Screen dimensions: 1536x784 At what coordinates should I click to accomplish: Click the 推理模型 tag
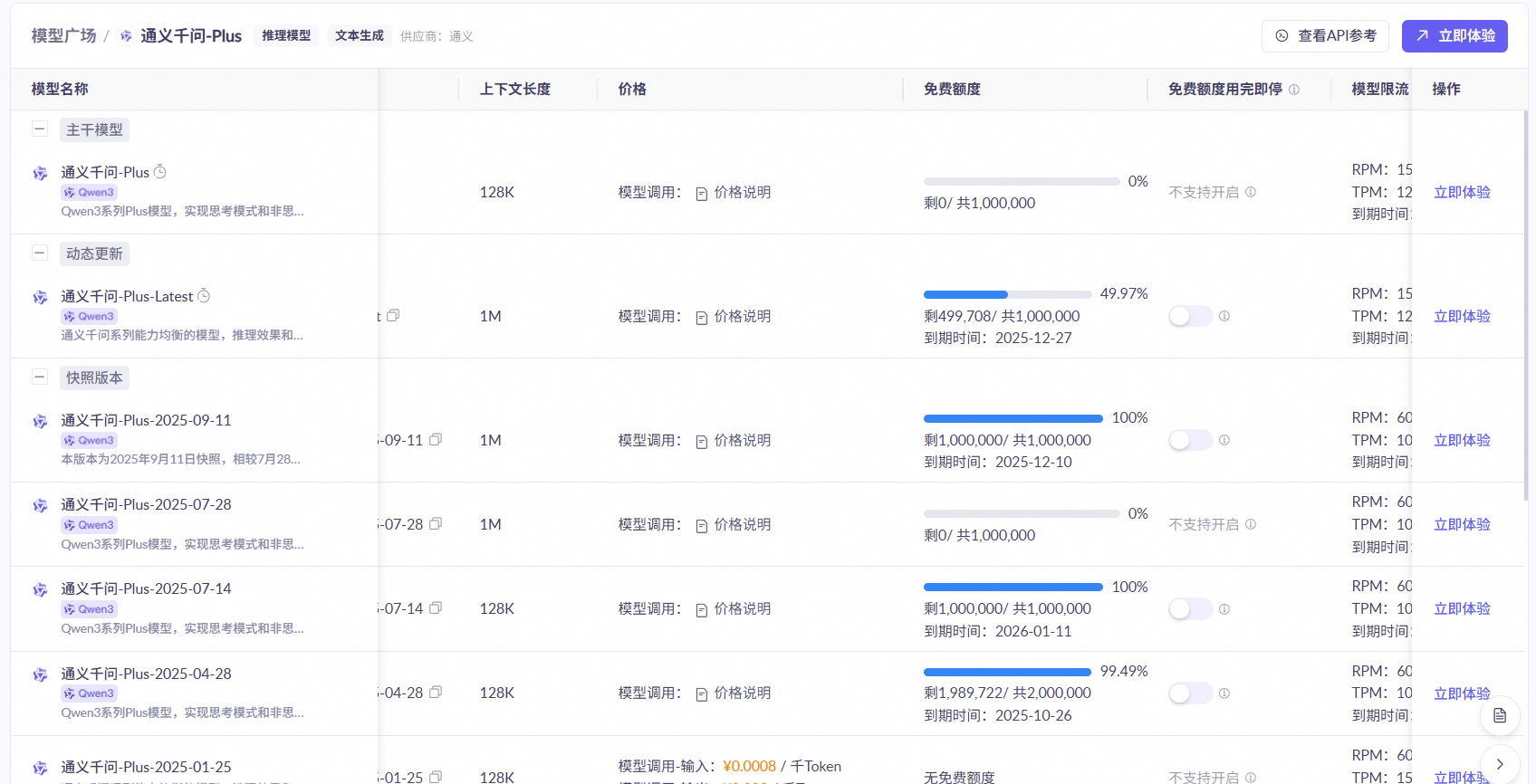(286, 35)
